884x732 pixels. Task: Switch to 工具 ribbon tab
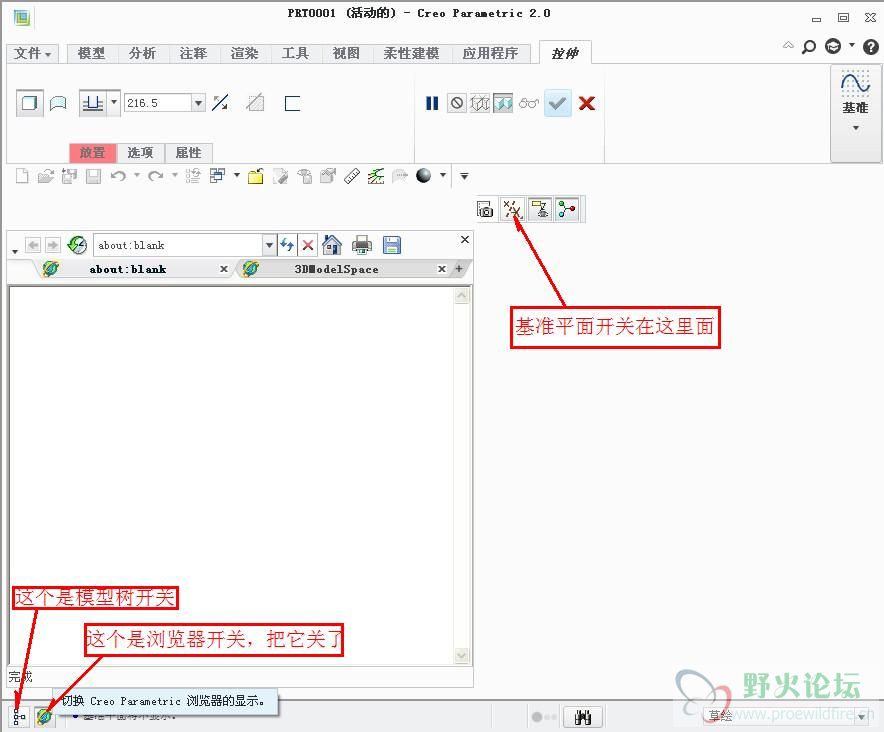pos(295,54)
